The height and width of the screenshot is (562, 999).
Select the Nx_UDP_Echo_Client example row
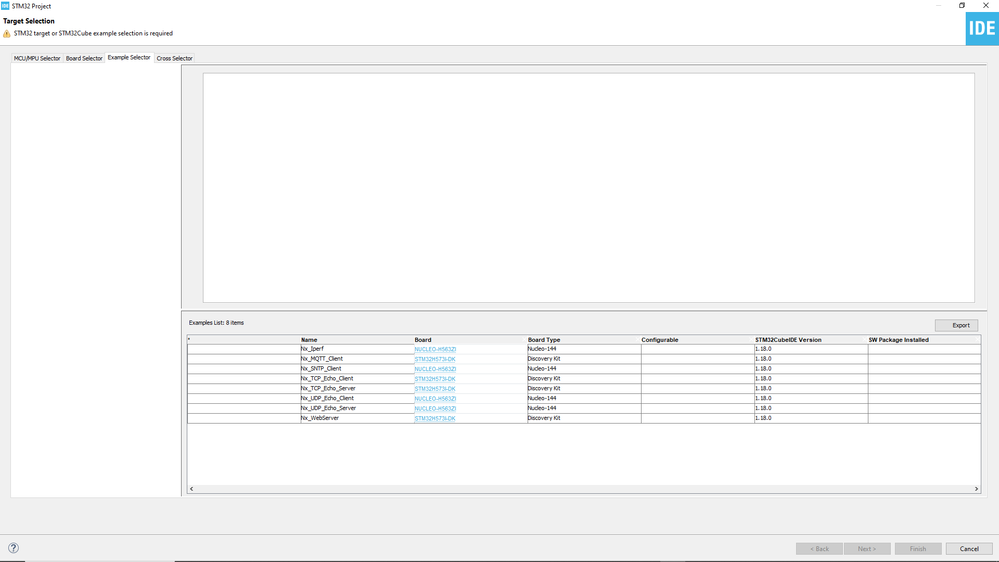coord(584,398)
